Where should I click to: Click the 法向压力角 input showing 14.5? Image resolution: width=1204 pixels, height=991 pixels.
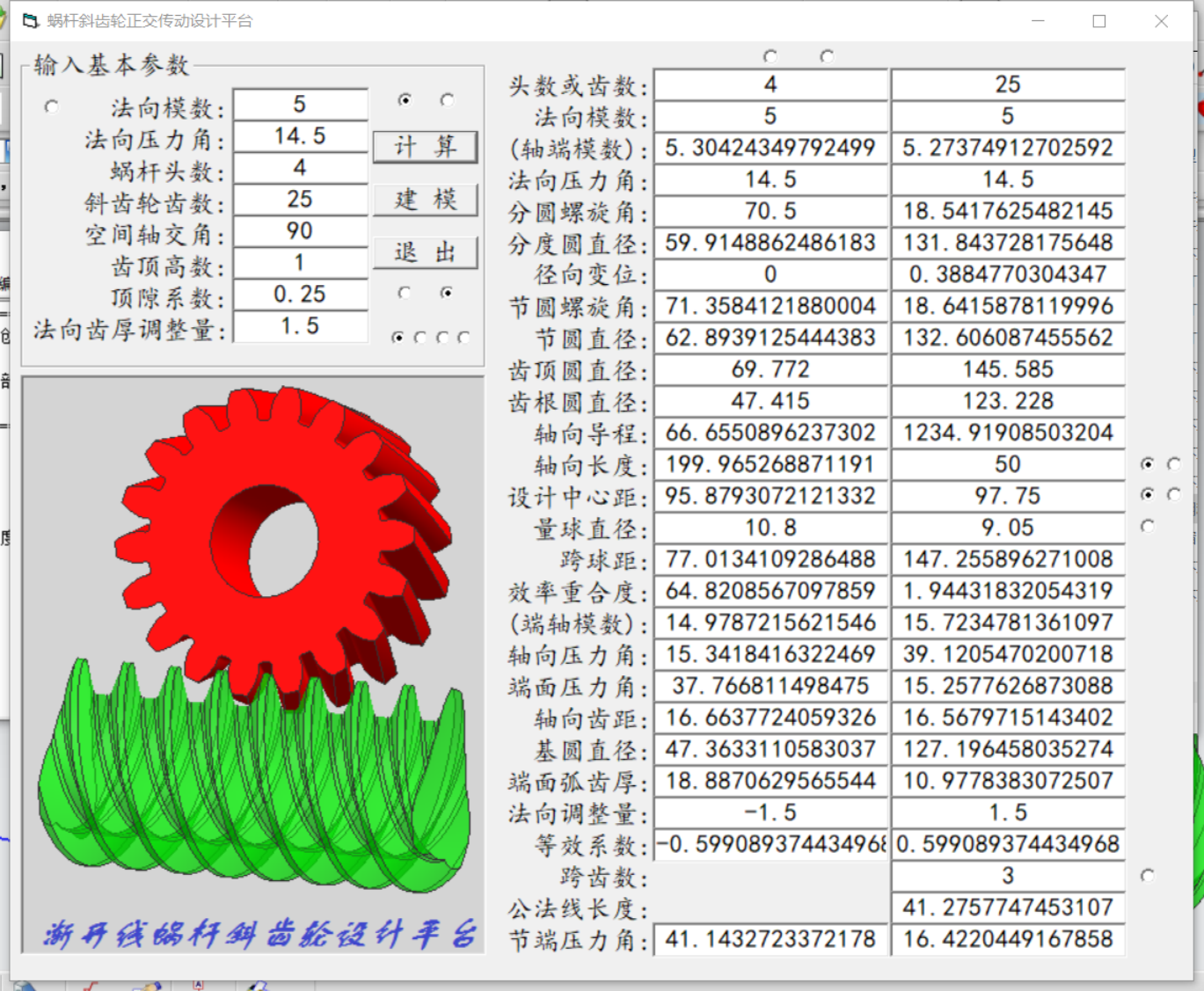(300, 136)
